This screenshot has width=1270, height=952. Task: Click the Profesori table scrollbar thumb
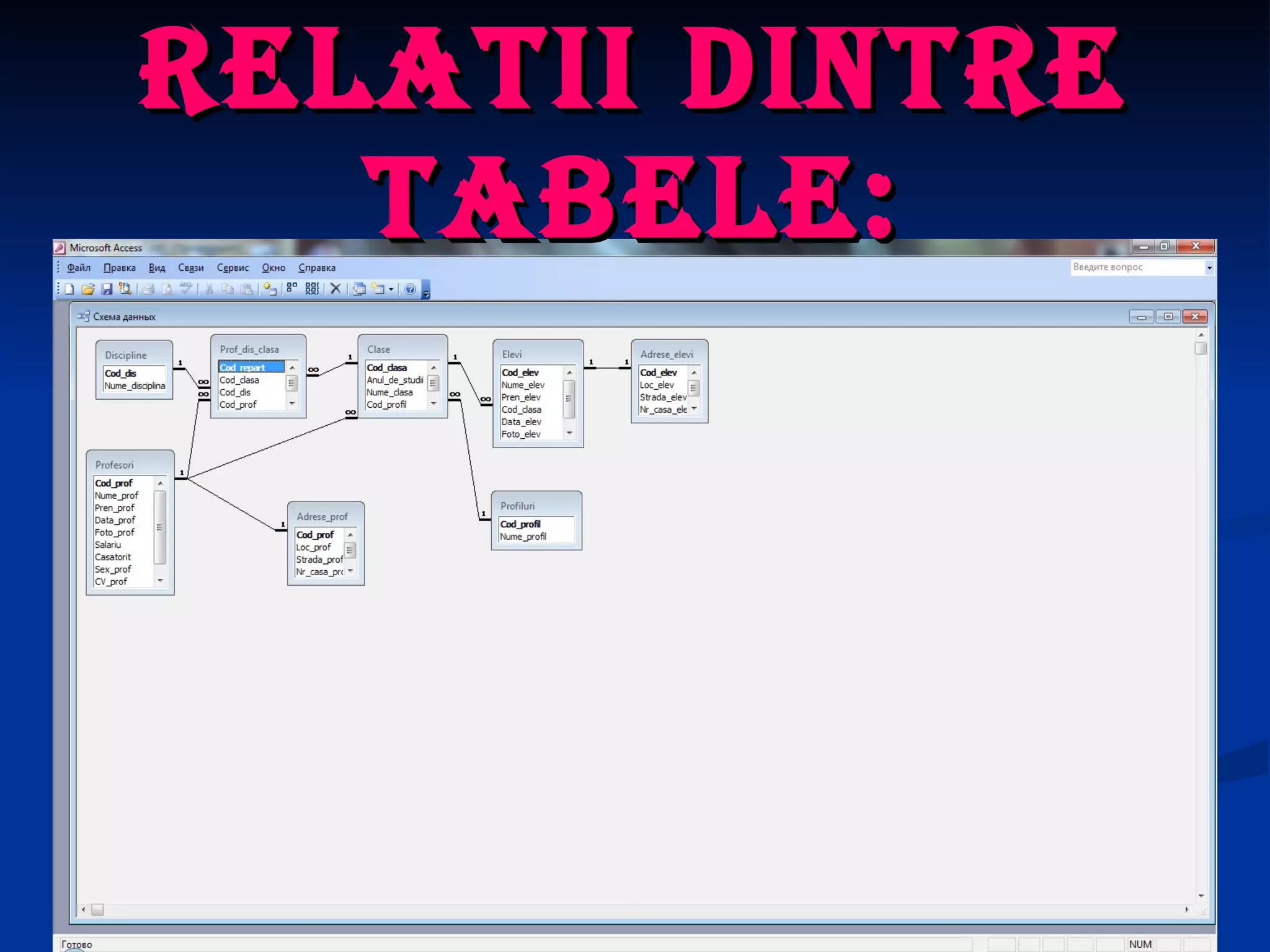160,527
